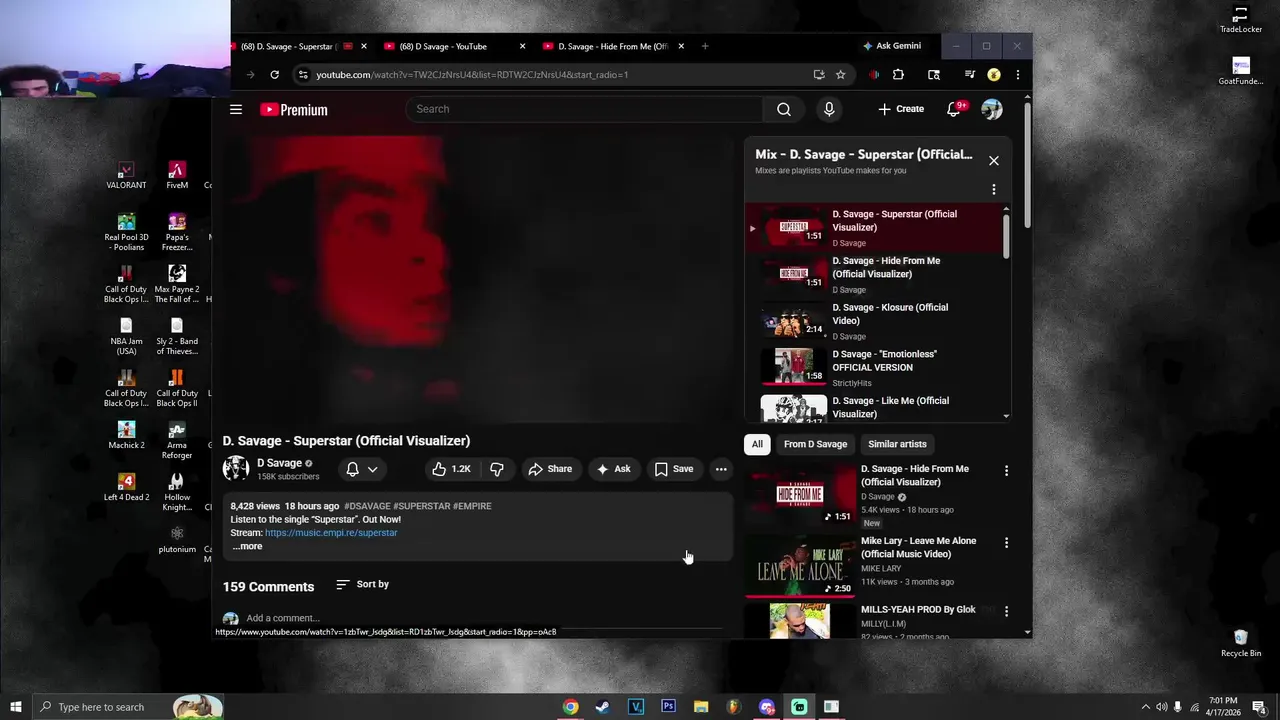The image size is (1280, 720).
Task: Open more actions menu beside Save
Action: 721,469
